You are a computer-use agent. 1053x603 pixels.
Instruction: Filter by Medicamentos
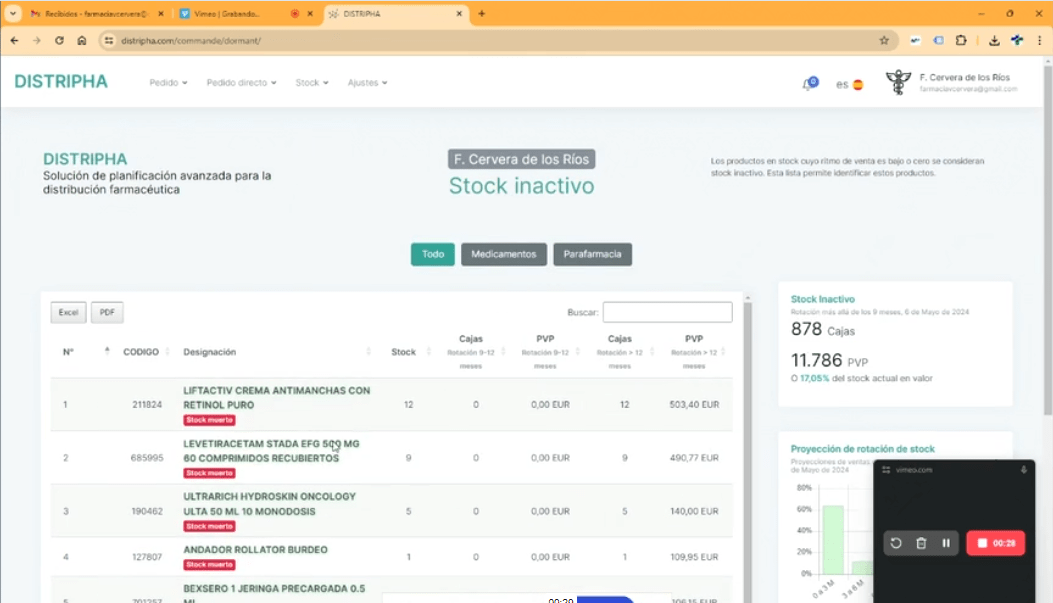(504, 254)
